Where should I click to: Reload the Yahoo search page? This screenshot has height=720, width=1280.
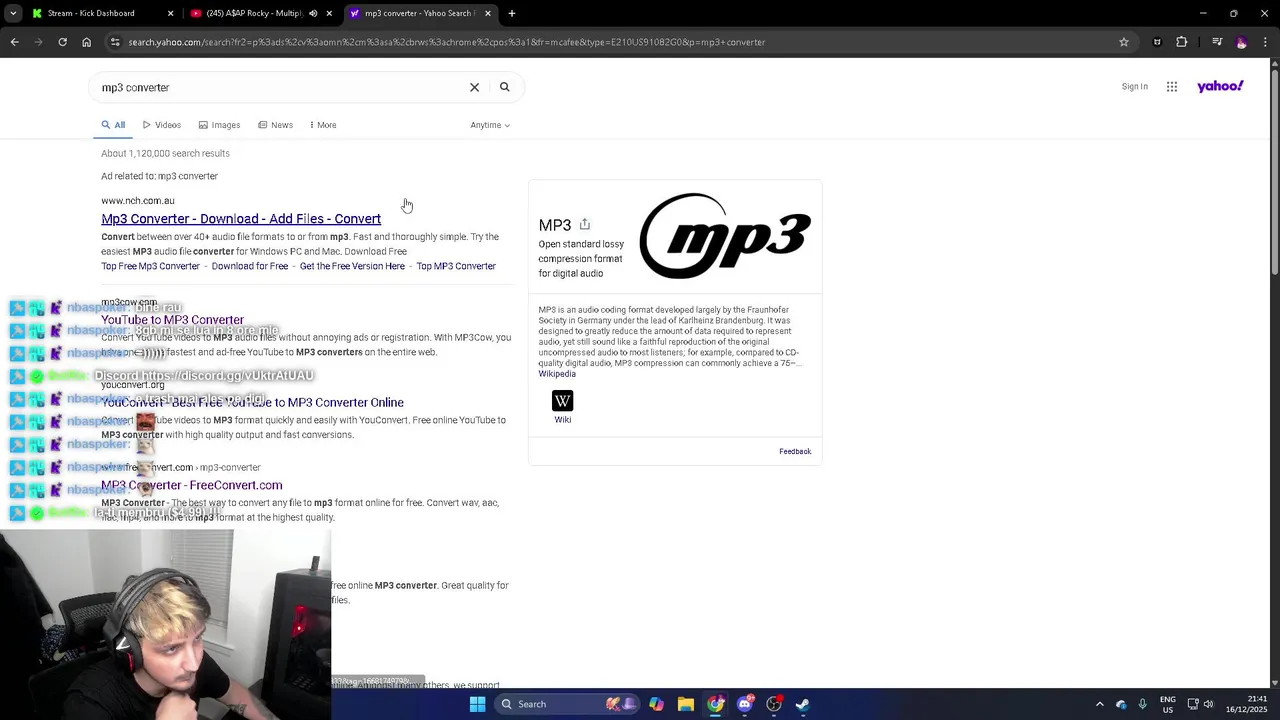pos(62,42)
